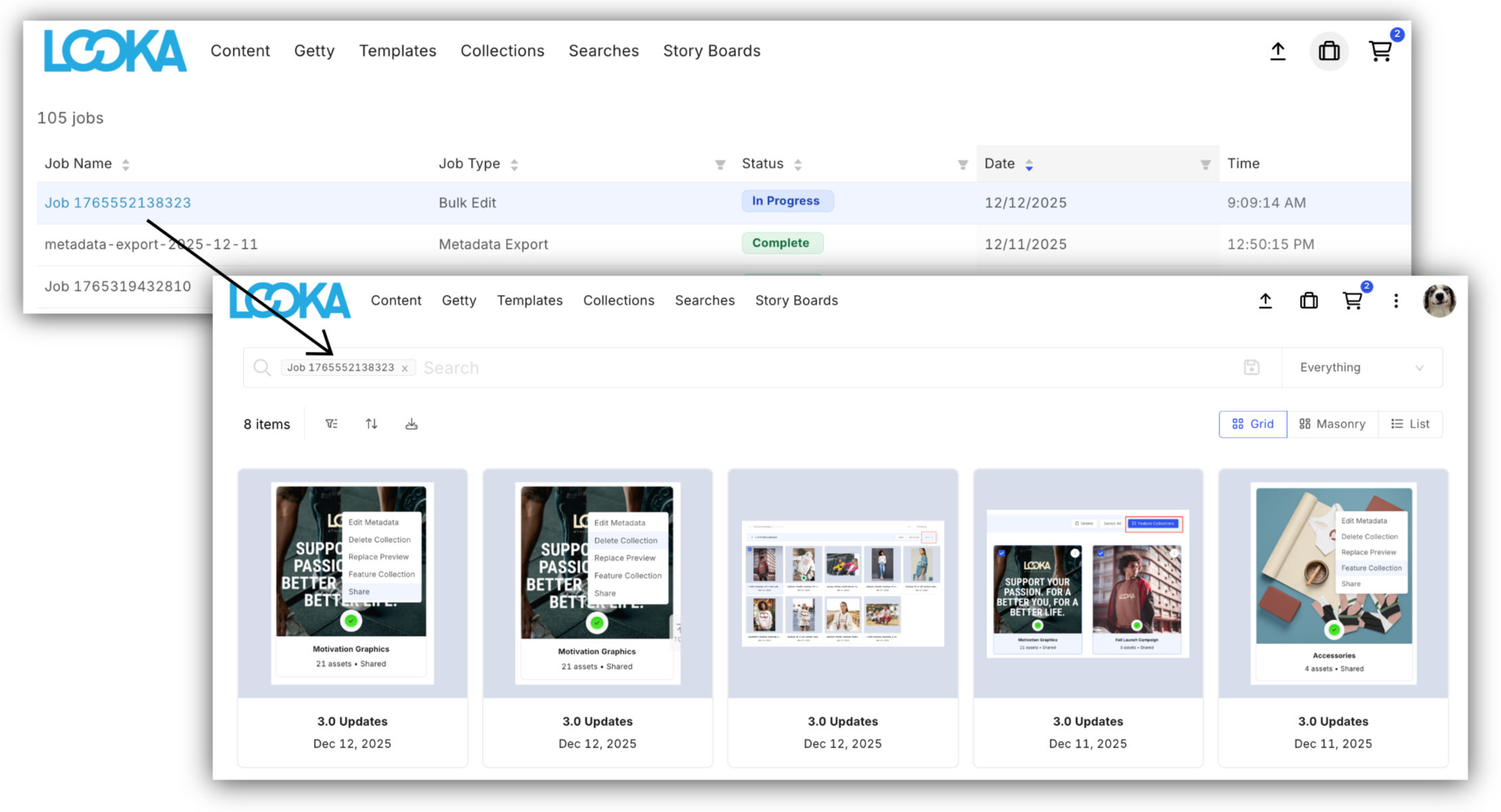This screenshot has width=1501, height=812.
Task: Open Story Boards in front window nav
Action: pos(796,300)
